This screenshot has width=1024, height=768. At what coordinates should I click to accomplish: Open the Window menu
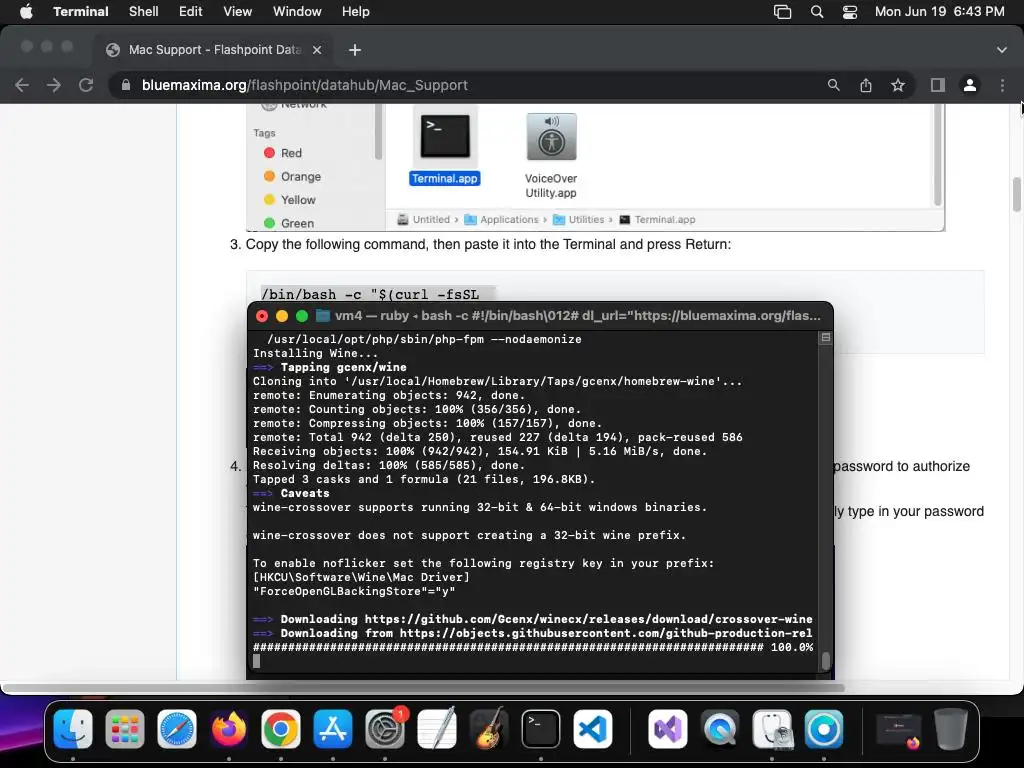(x=297, y=12)
